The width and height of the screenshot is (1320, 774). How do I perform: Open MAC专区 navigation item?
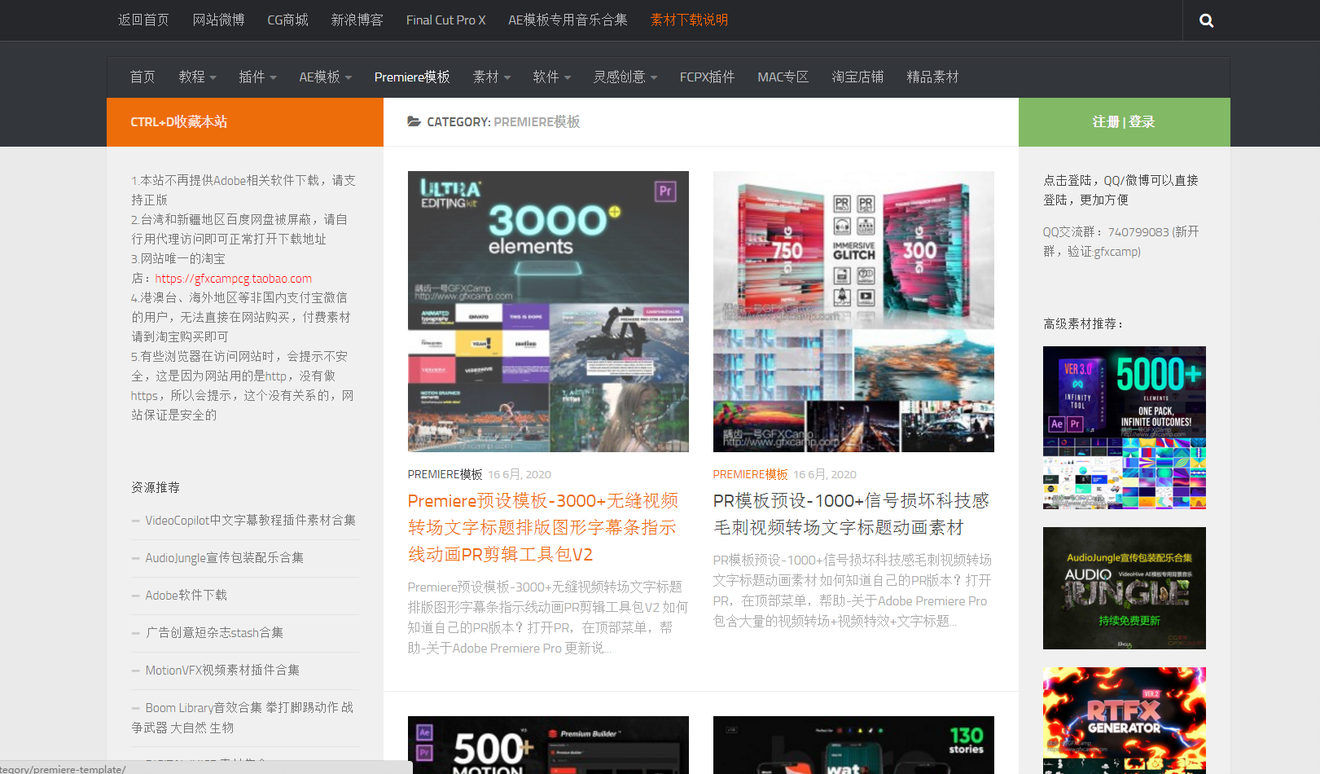pyautogui.click(x=783, y=77)
